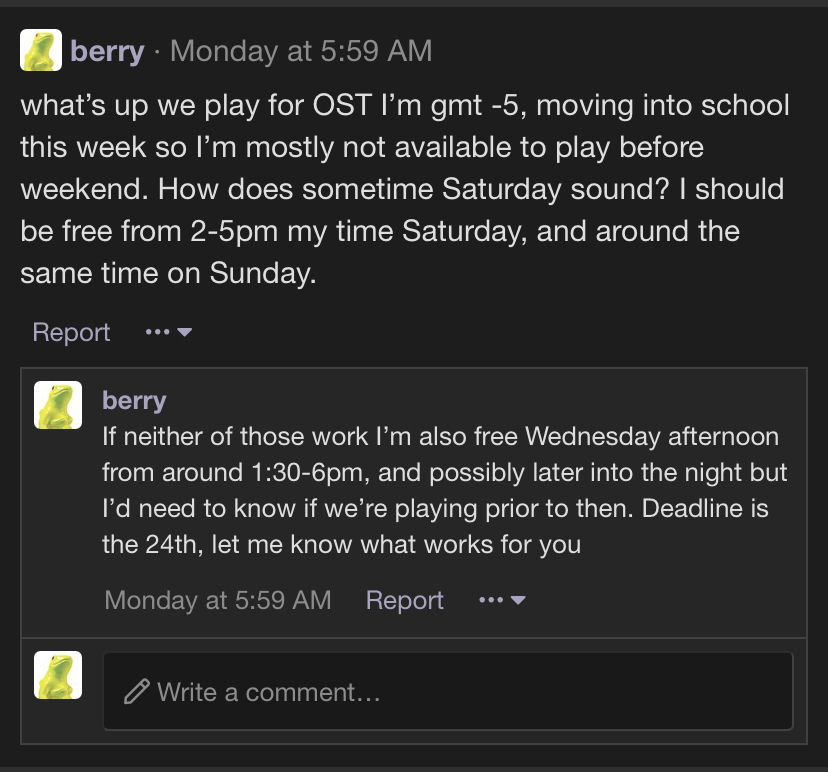Open berry's profile from the post header username

coord(107,51)
